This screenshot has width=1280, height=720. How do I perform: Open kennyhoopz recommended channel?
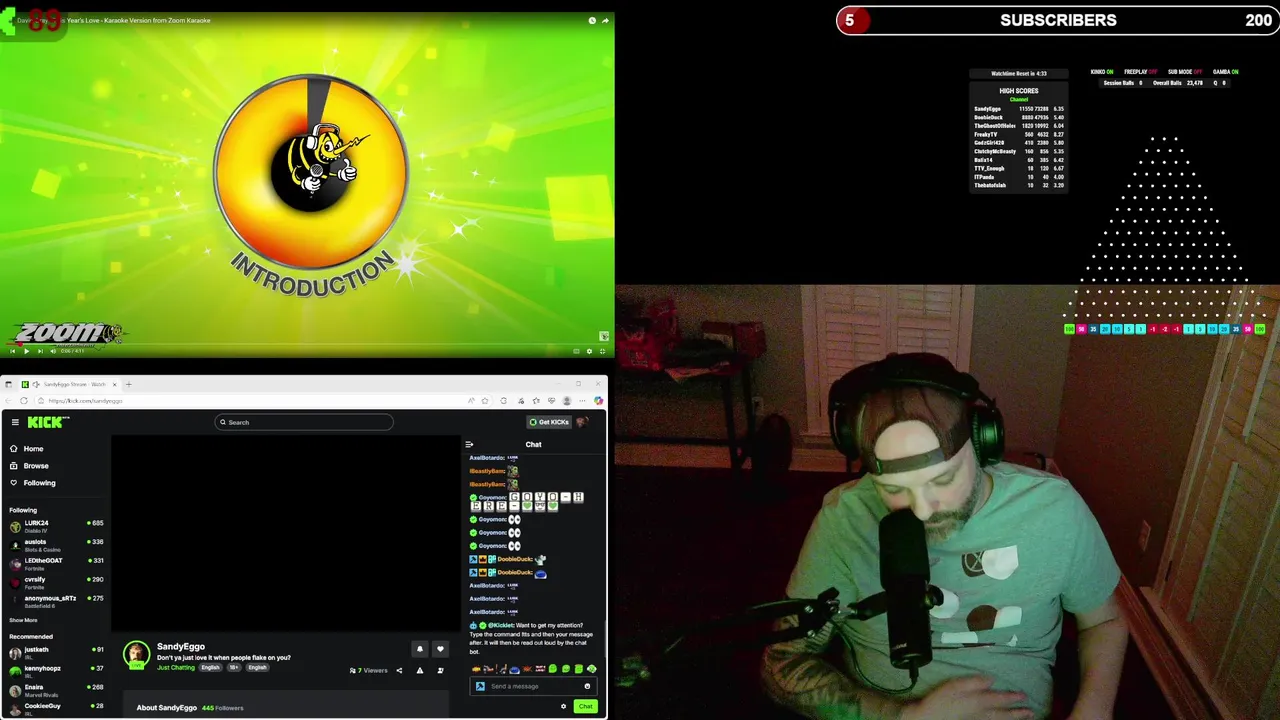coord(56,671)
